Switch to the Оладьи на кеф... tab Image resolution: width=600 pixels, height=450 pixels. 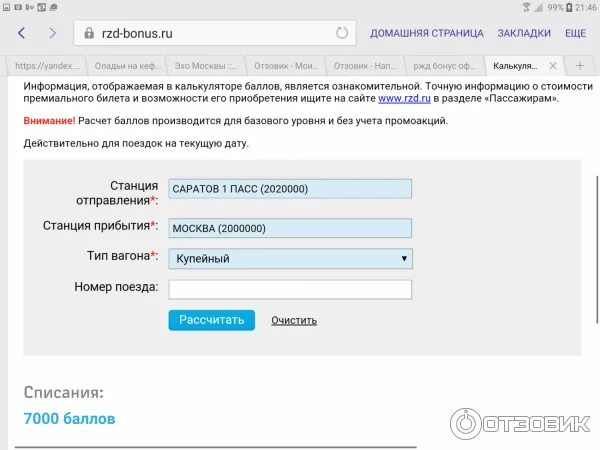127,66
